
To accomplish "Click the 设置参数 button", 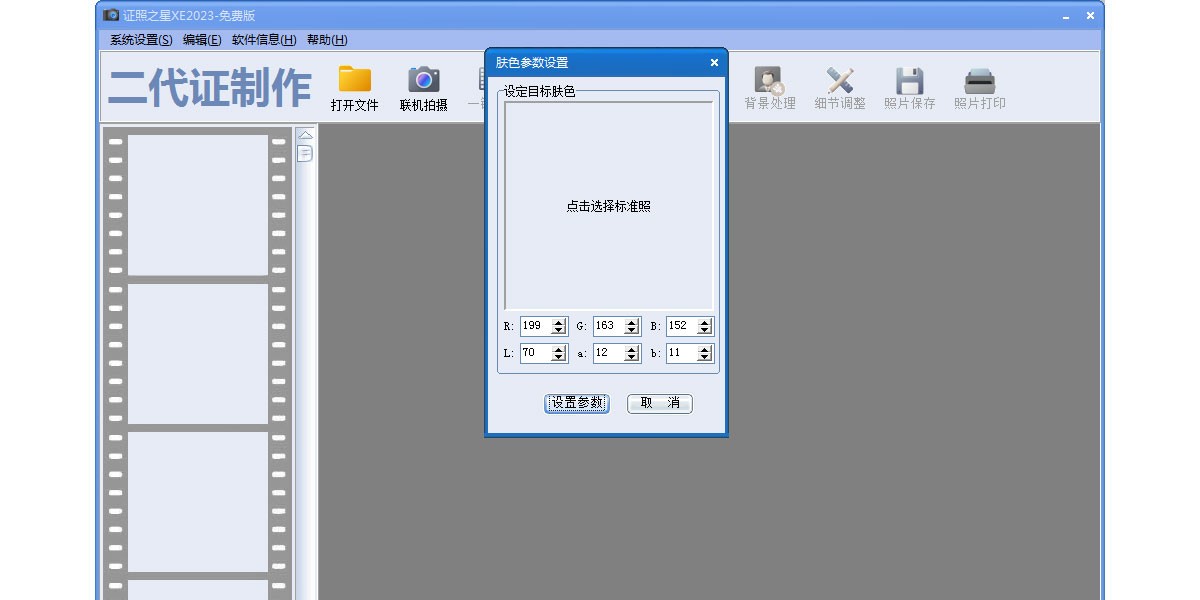I will [x=577, y=403].
